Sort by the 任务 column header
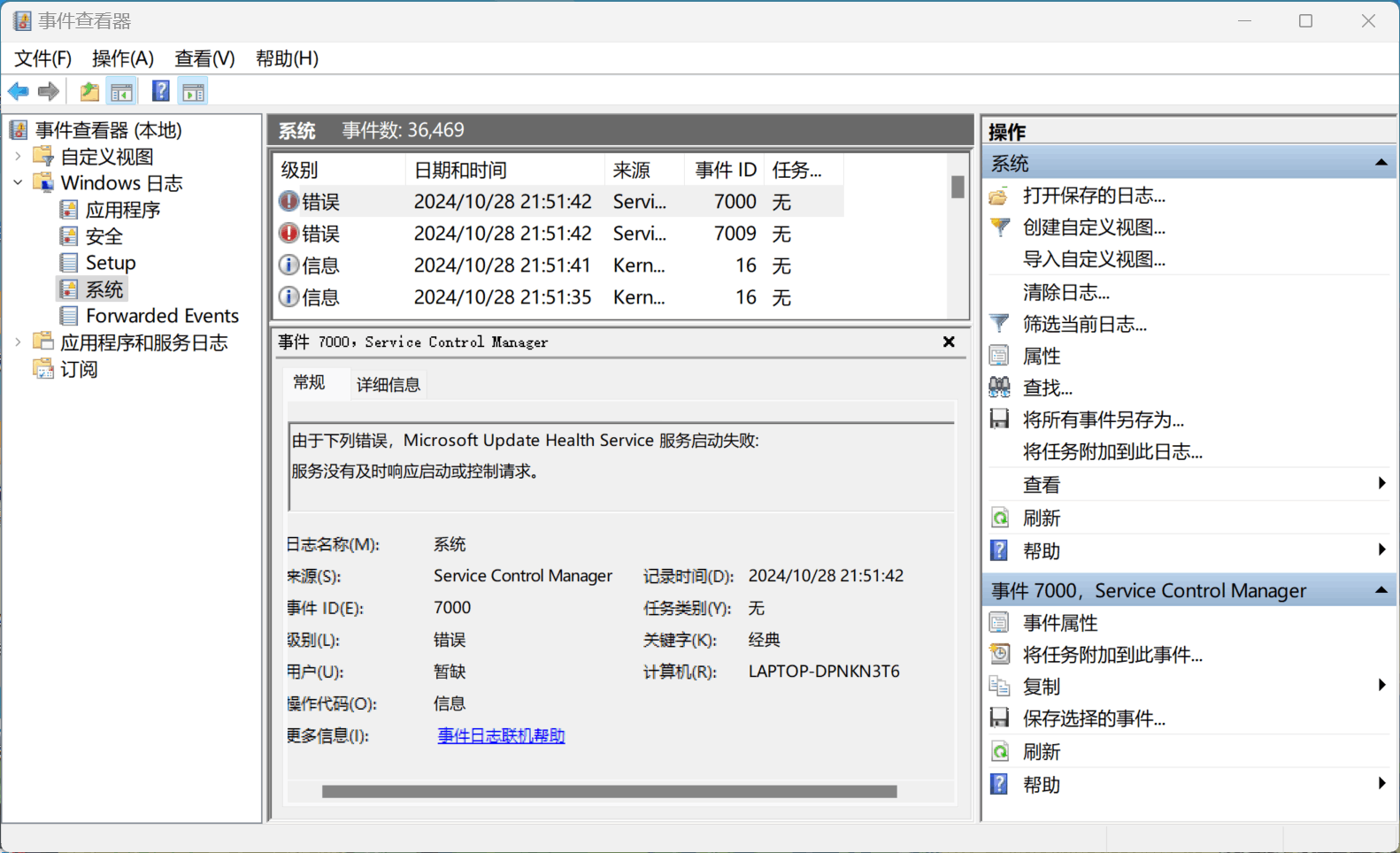 [804, 170]
